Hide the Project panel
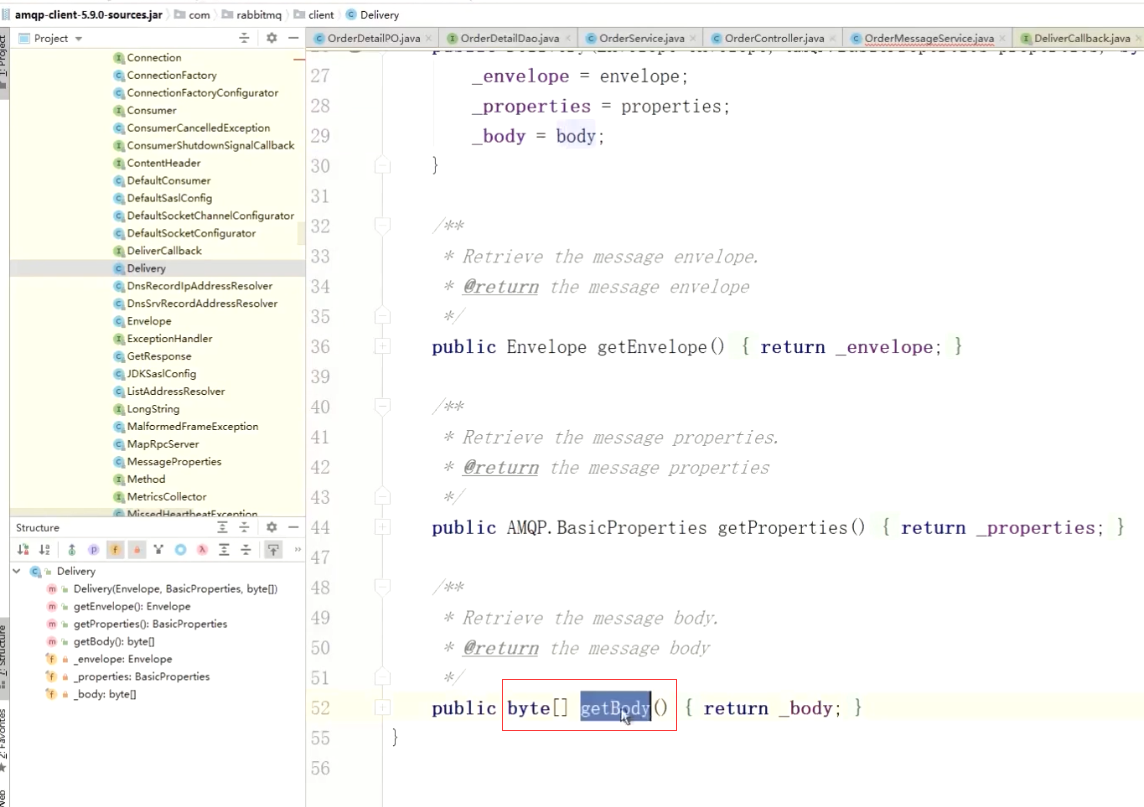 (293, 38)
